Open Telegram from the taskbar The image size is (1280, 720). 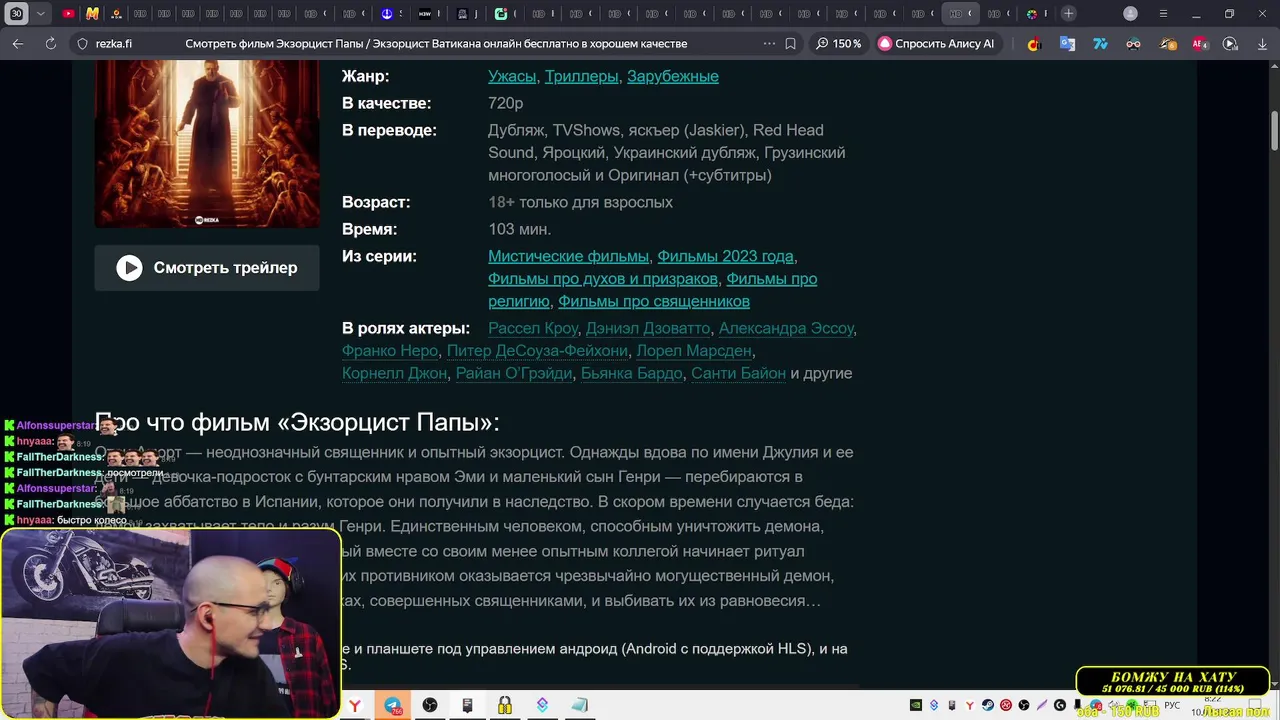tap(393, 706)
